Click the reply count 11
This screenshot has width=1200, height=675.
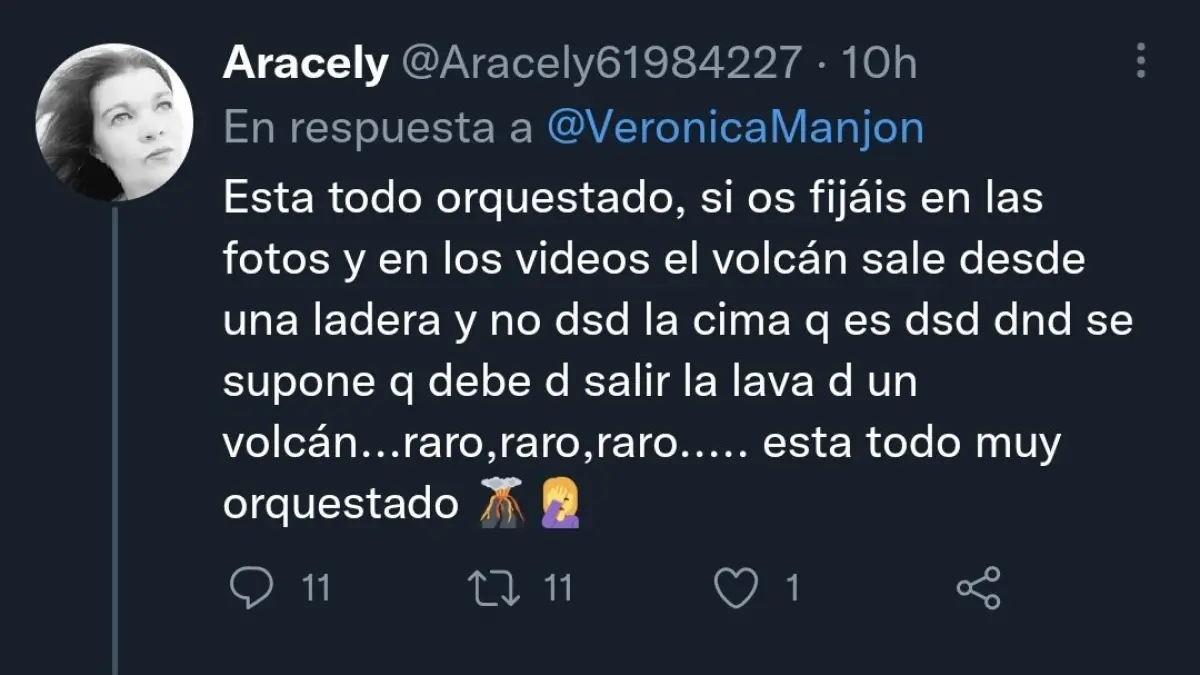click(316, 588)
